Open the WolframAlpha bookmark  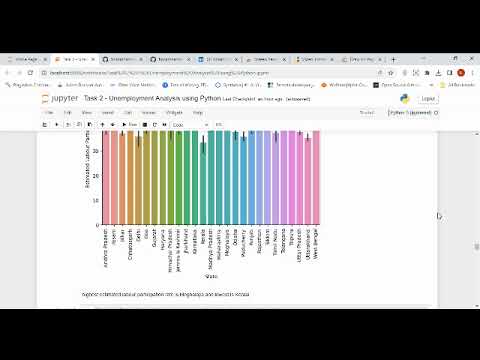[x=344, y=85]
